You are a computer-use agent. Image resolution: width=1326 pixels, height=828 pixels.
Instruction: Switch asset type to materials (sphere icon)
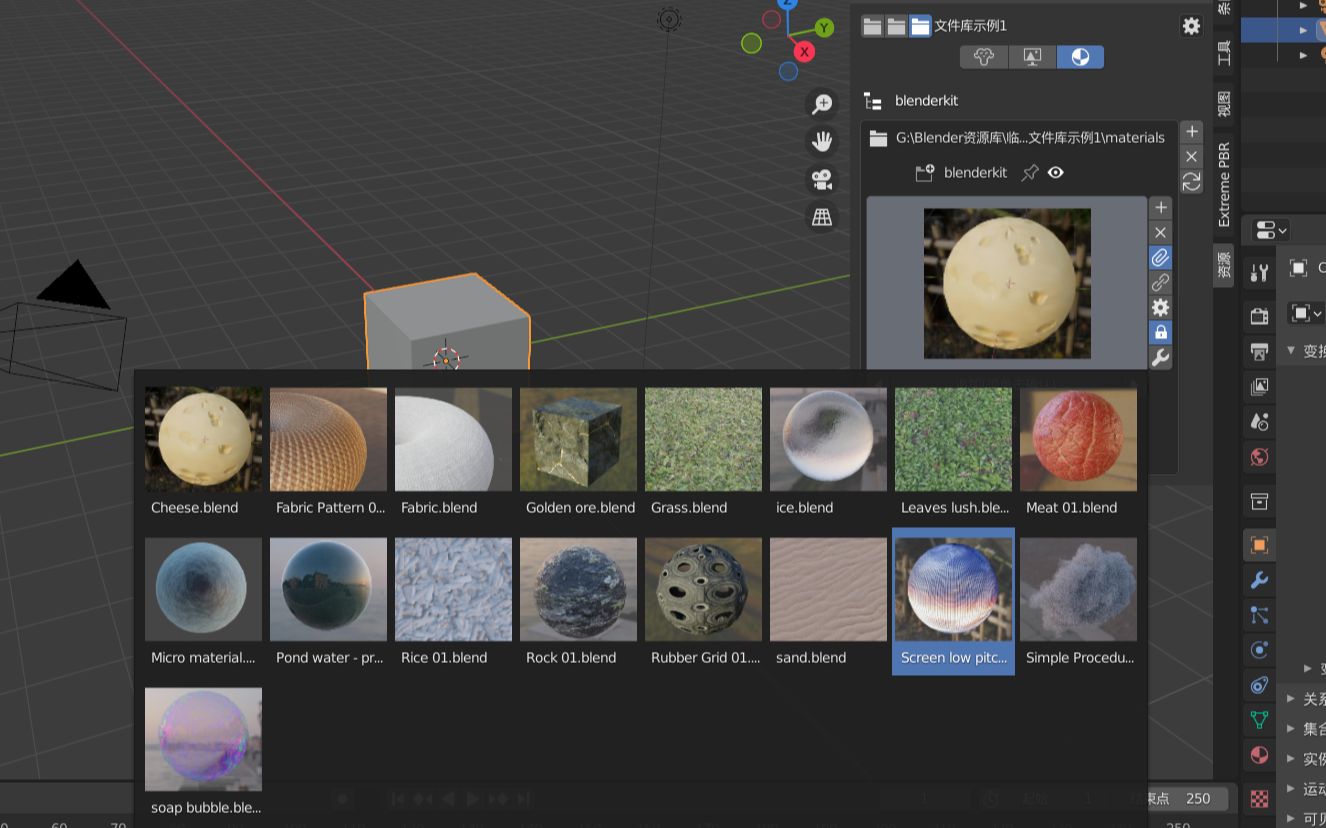coord(1080,57)
